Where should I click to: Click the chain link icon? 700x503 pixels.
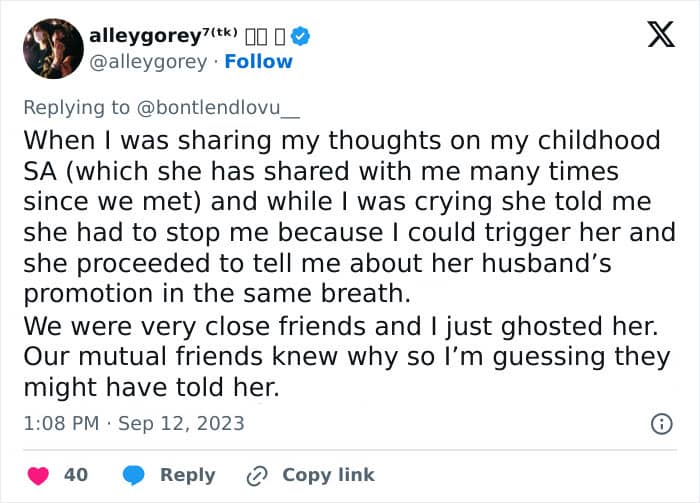[257, 476]
